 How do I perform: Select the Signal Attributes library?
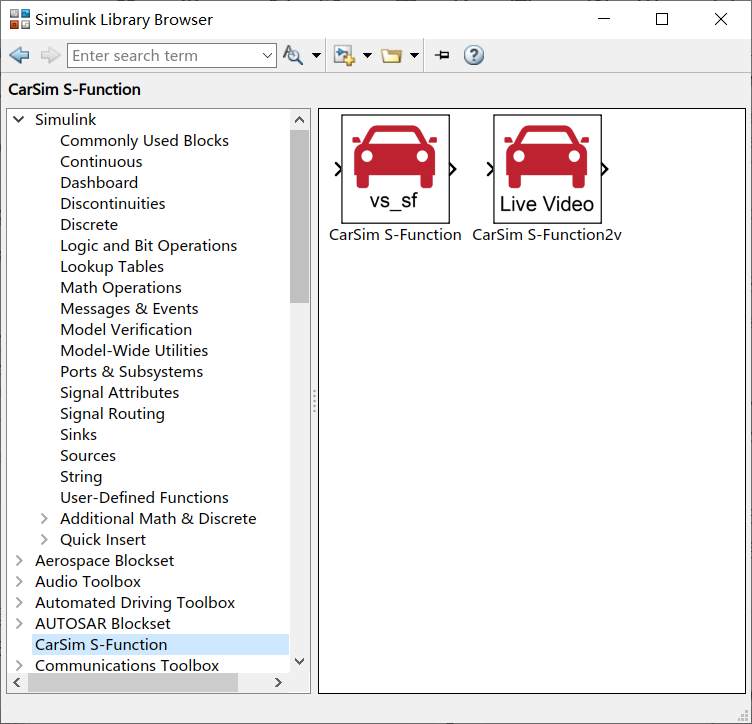tap(119, 393)
